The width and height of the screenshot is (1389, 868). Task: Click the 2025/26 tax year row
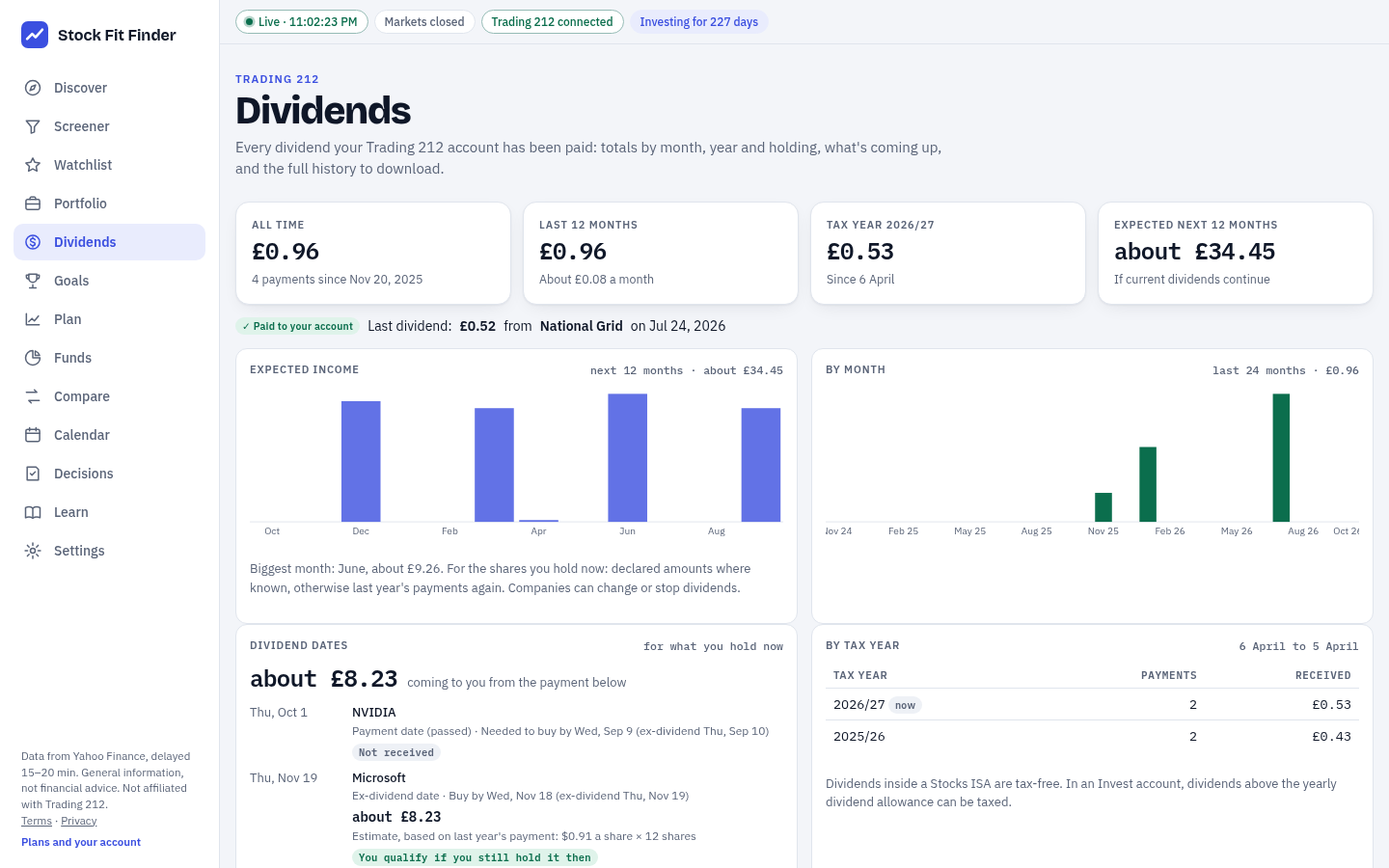(x=1092, y=736)
